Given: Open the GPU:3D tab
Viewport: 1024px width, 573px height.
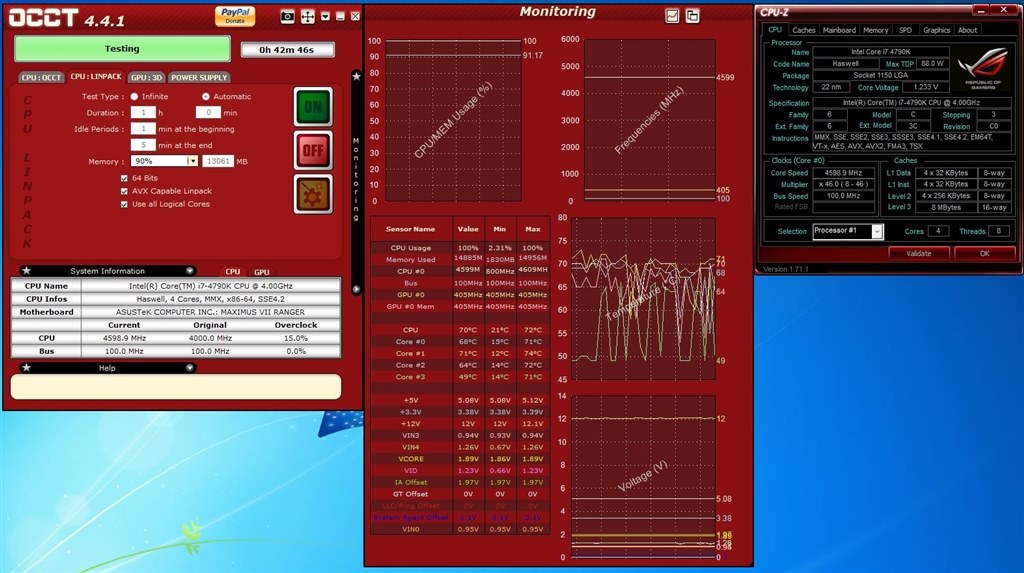Looking at the screenshot, I should (146, 77).
